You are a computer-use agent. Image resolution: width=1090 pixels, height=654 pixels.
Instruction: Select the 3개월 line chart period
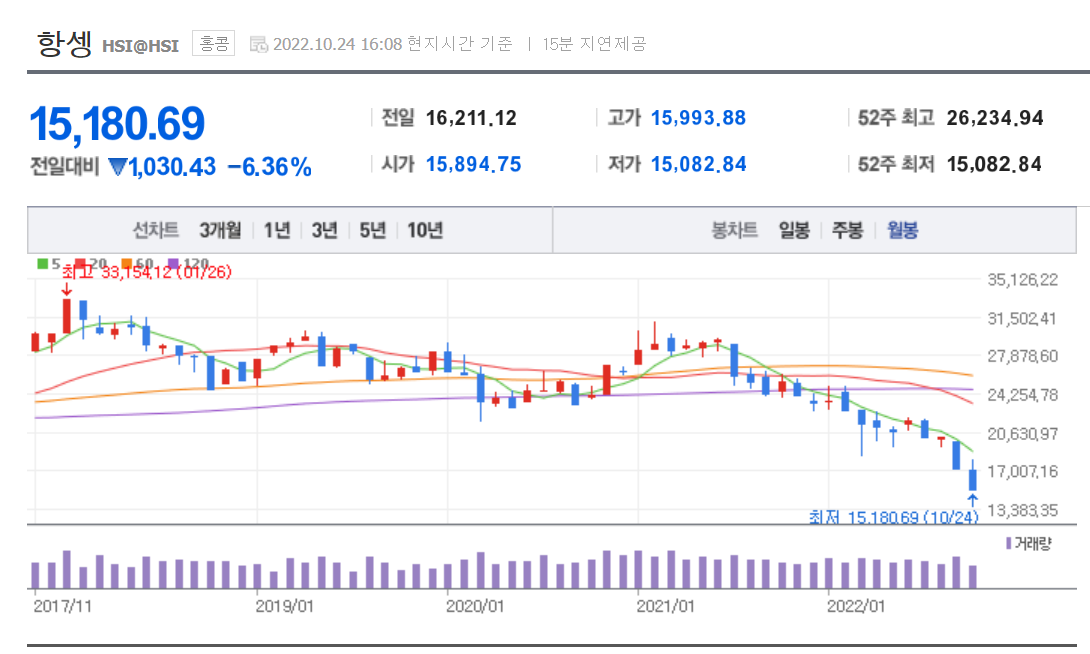click(x=220, y=230)
